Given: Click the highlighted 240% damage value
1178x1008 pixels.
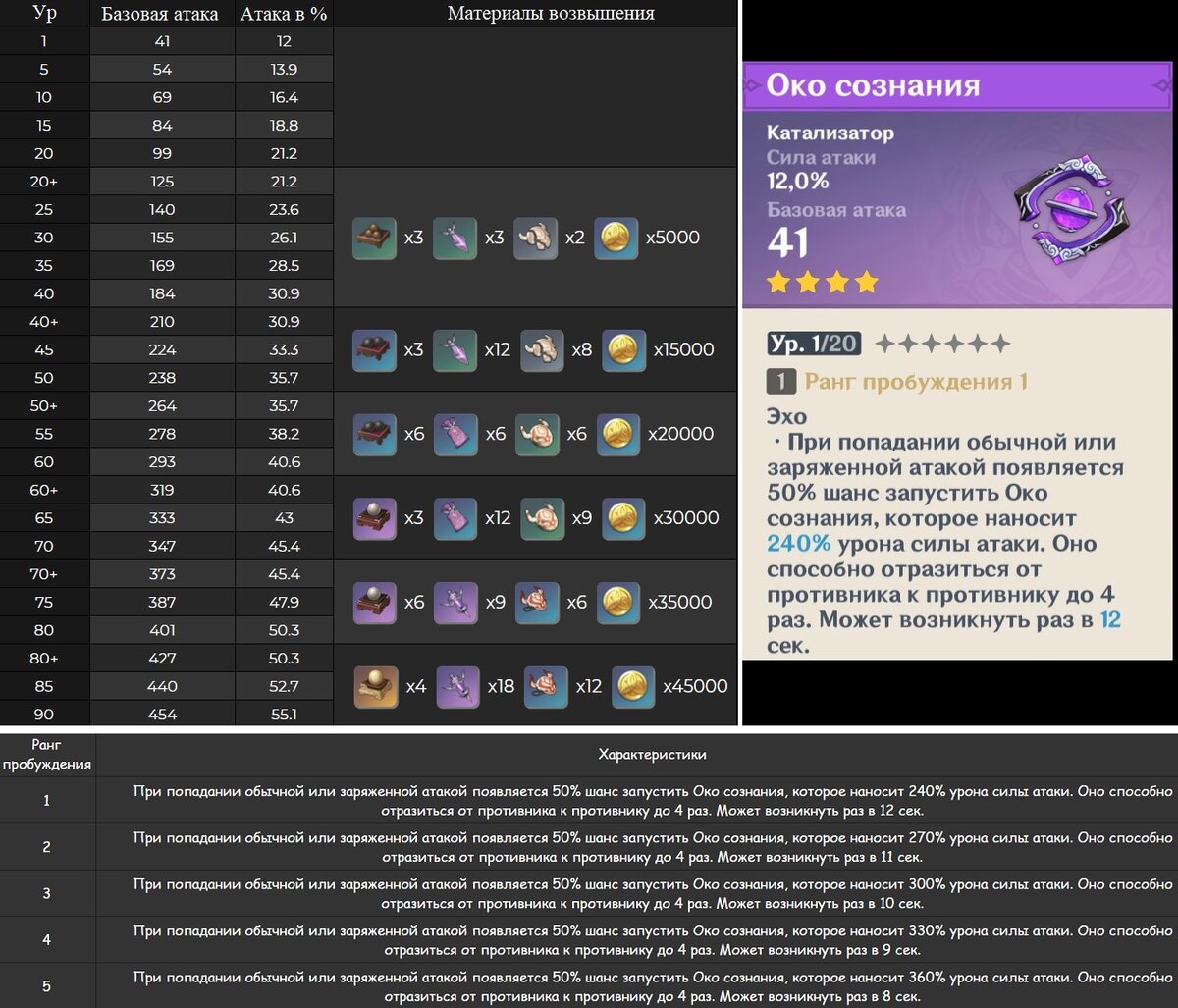Looking at the screenshot, I should coord(799,544).
